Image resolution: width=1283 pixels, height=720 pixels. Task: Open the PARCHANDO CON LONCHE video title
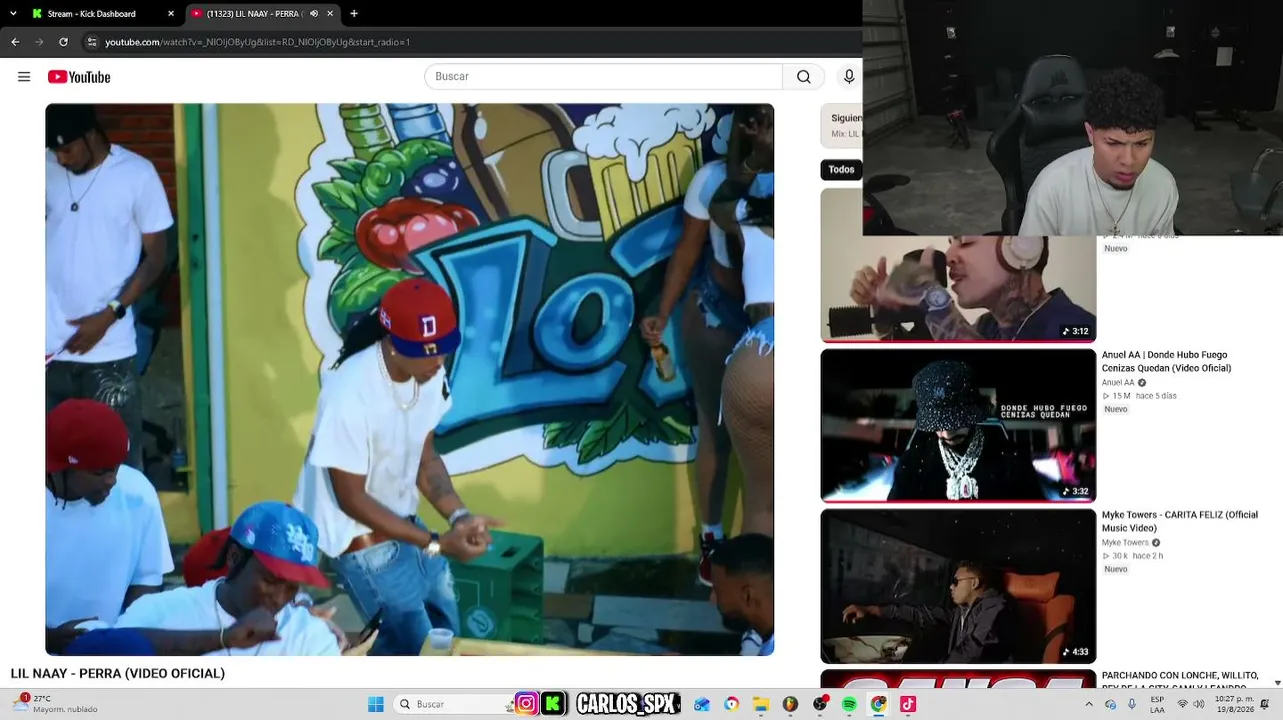click(1180, 680)
